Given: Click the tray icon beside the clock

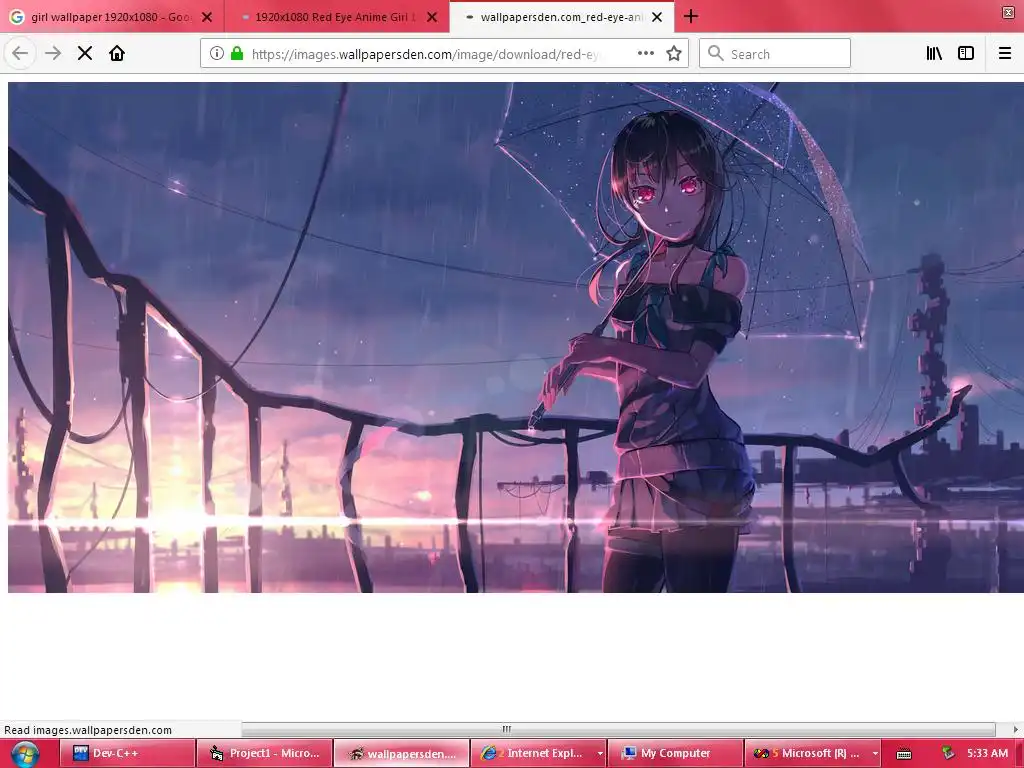Looking at the screenshot, I should 948,754.
